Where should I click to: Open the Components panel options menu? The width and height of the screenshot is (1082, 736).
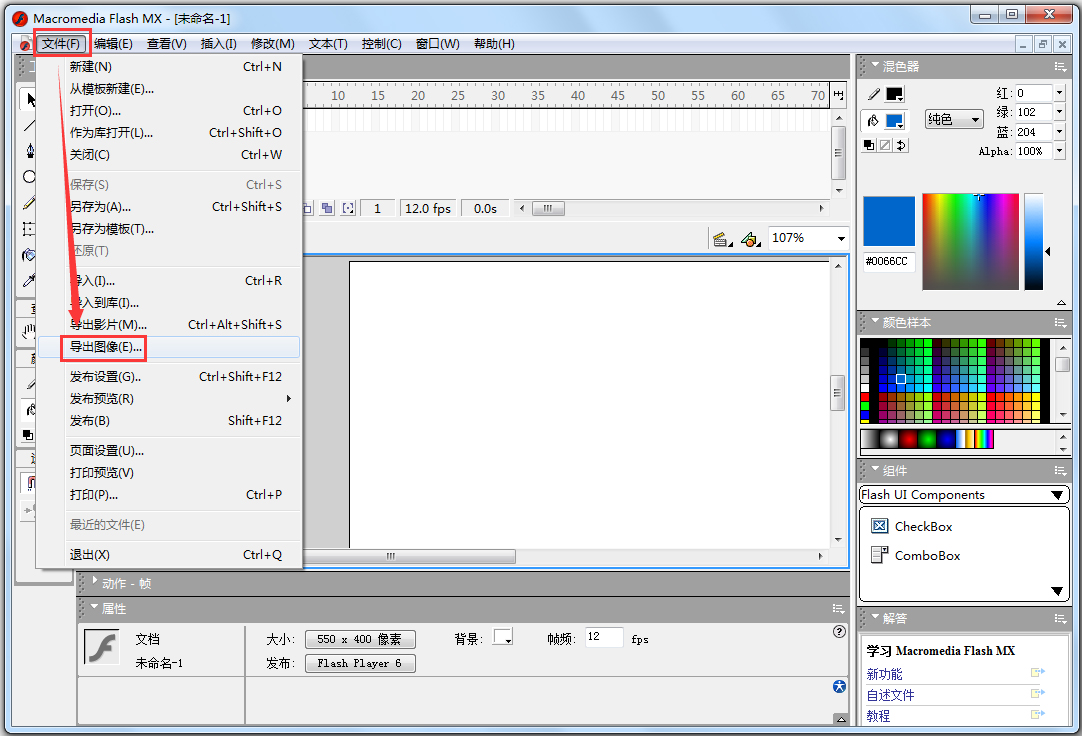click(1060, 470)
